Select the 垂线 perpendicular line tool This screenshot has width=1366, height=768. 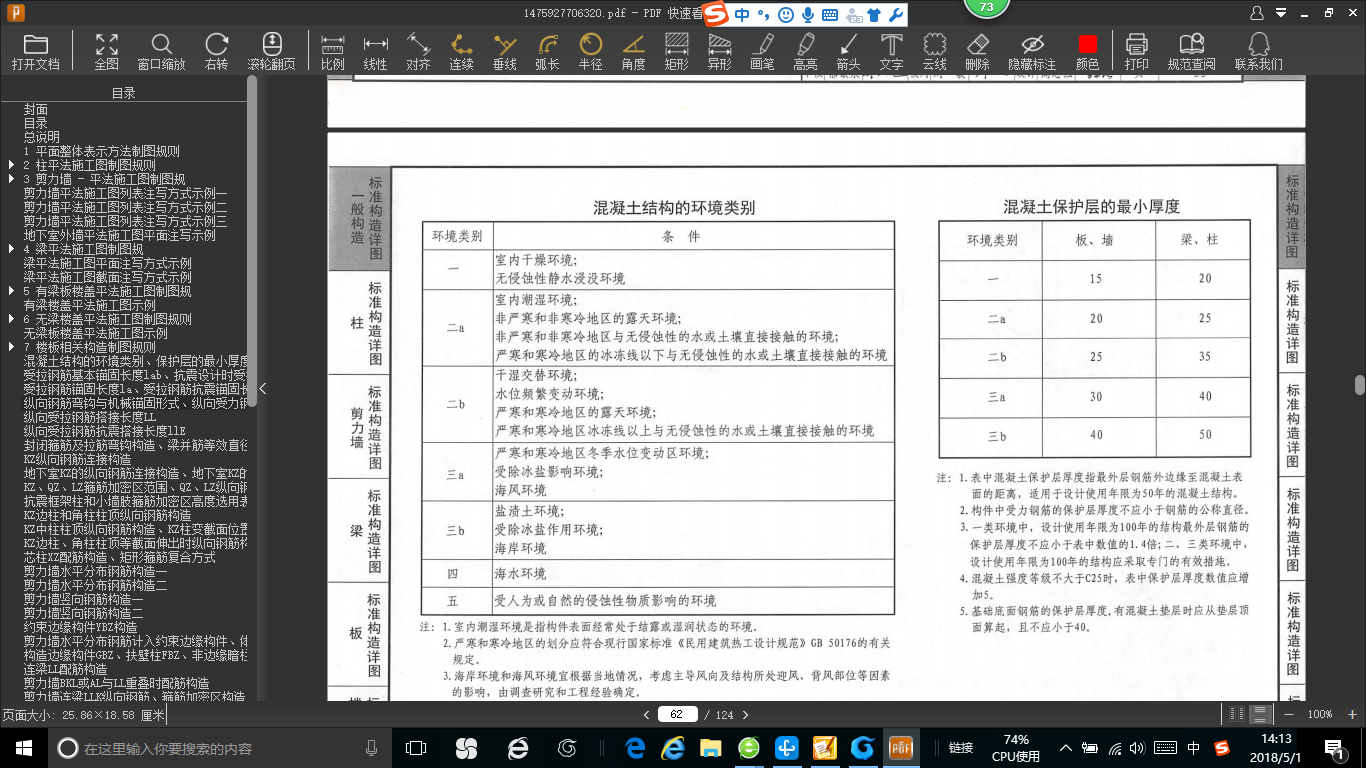click(x=505, y=51)
